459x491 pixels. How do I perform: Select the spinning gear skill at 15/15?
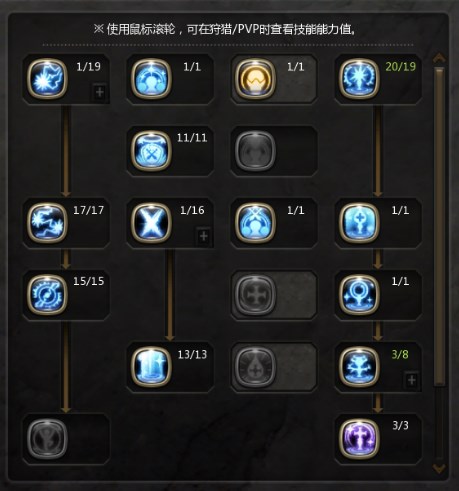pyautogui.click(x=47, y=295)
